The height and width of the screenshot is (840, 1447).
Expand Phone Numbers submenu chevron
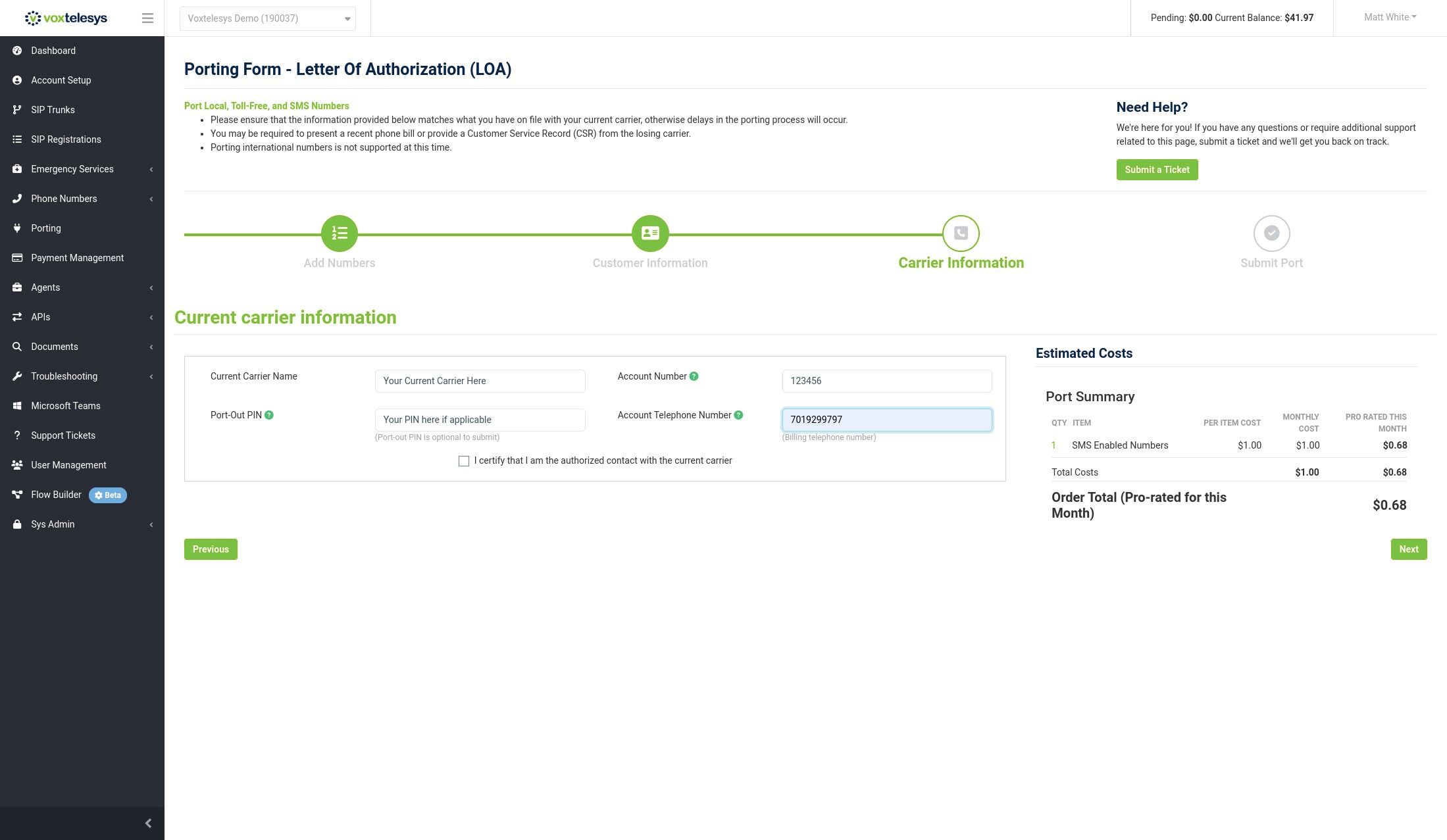tap(151, 199)
